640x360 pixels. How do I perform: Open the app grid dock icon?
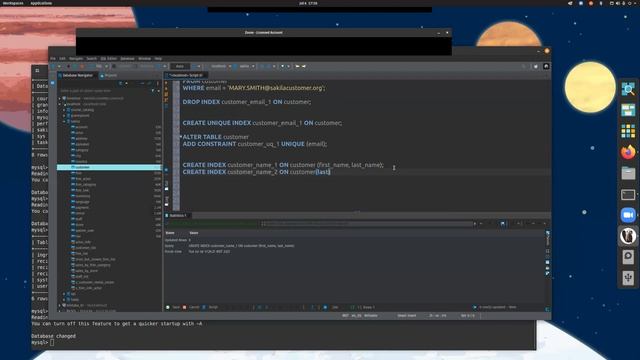tap(628, 131)
